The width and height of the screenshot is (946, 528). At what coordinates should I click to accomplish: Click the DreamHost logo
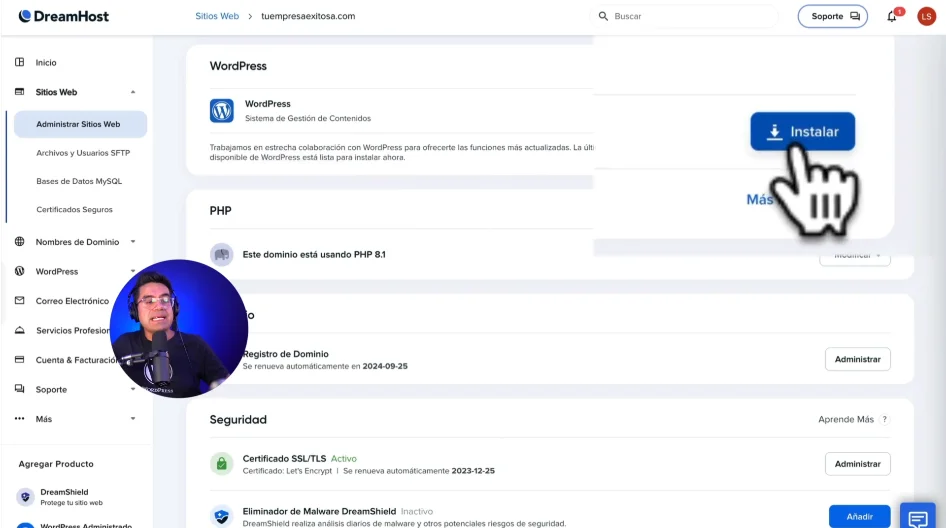63,16
